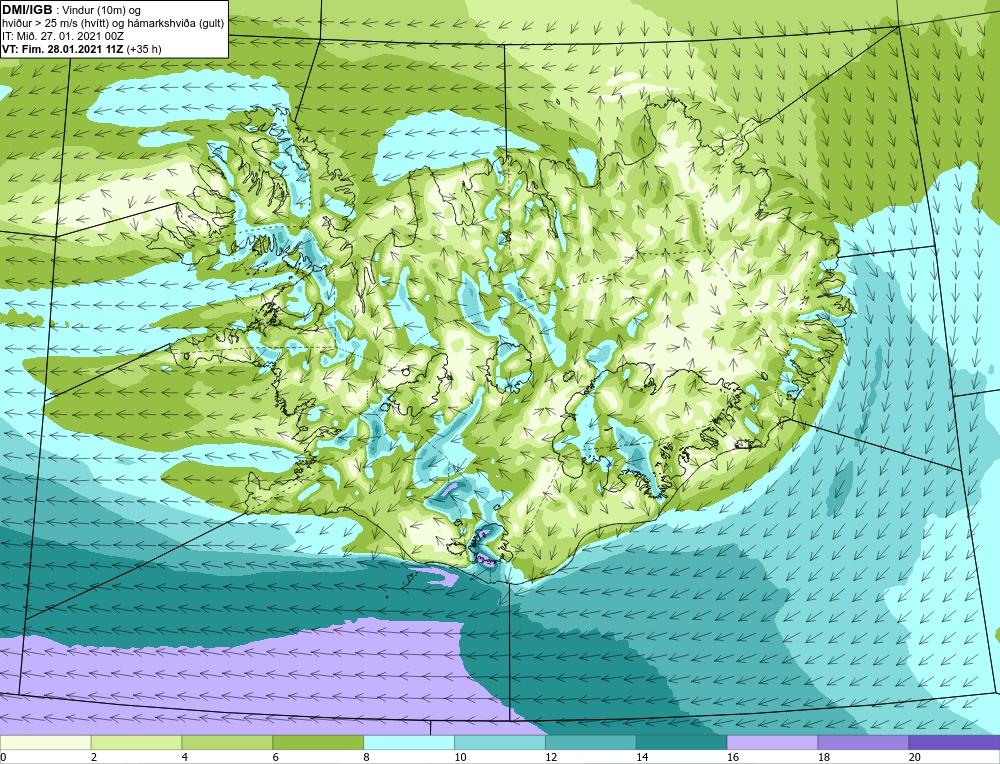Click the 8–10 m/s light cyan legend swatch
The height and width of the screenshot is (764, 1000).
pos(409,742)
